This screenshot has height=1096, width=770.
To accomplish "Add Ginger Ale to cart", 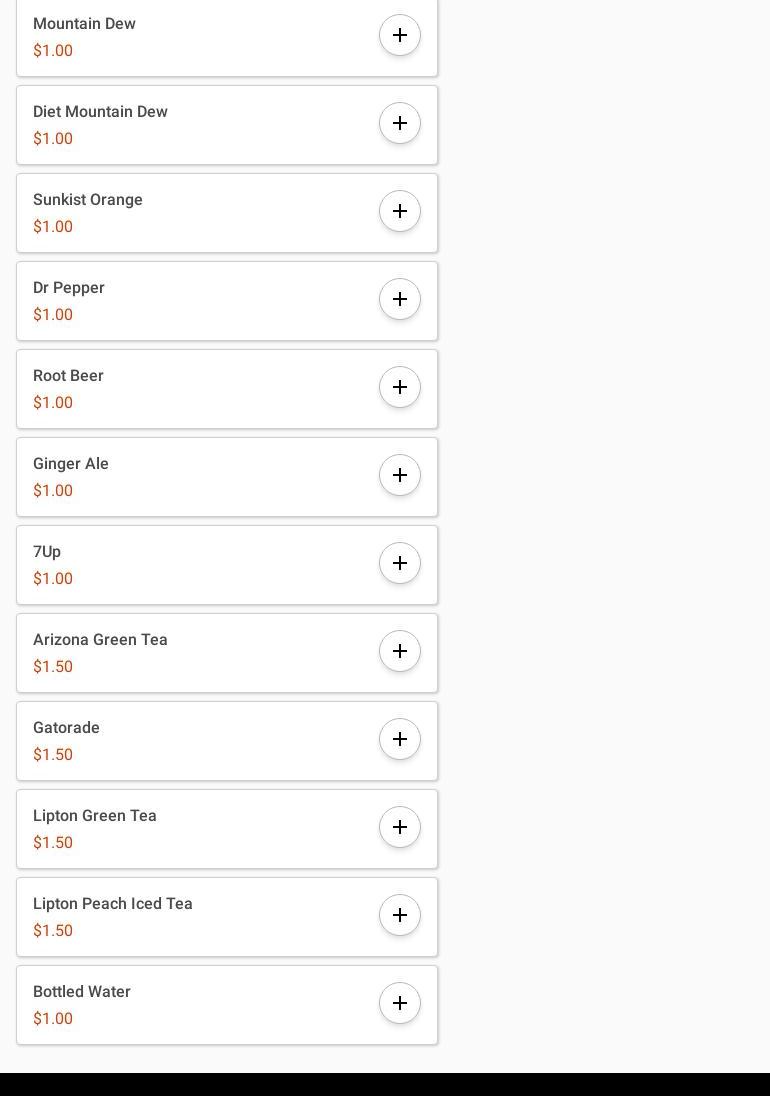I will (x=400, y=475).
